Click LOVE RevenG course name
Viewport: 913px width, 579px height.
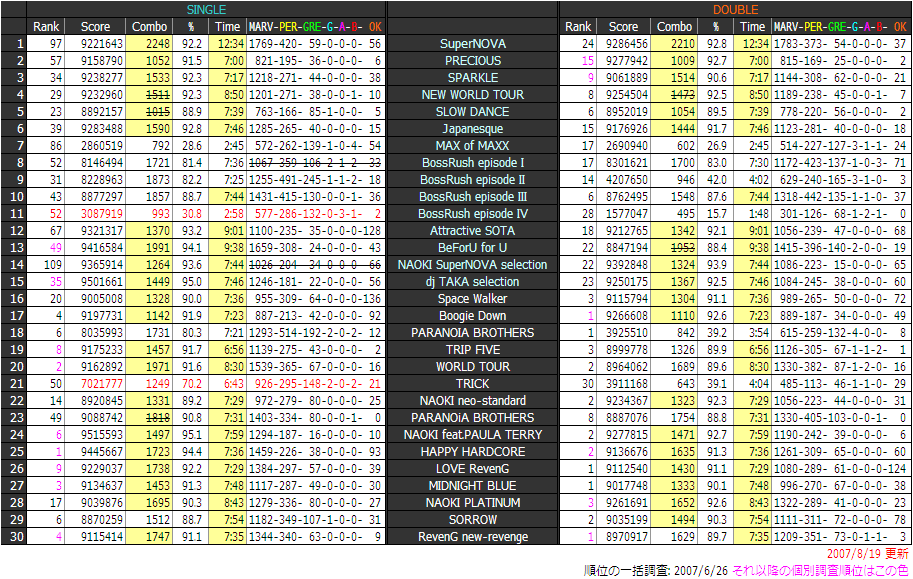[472, 469]
